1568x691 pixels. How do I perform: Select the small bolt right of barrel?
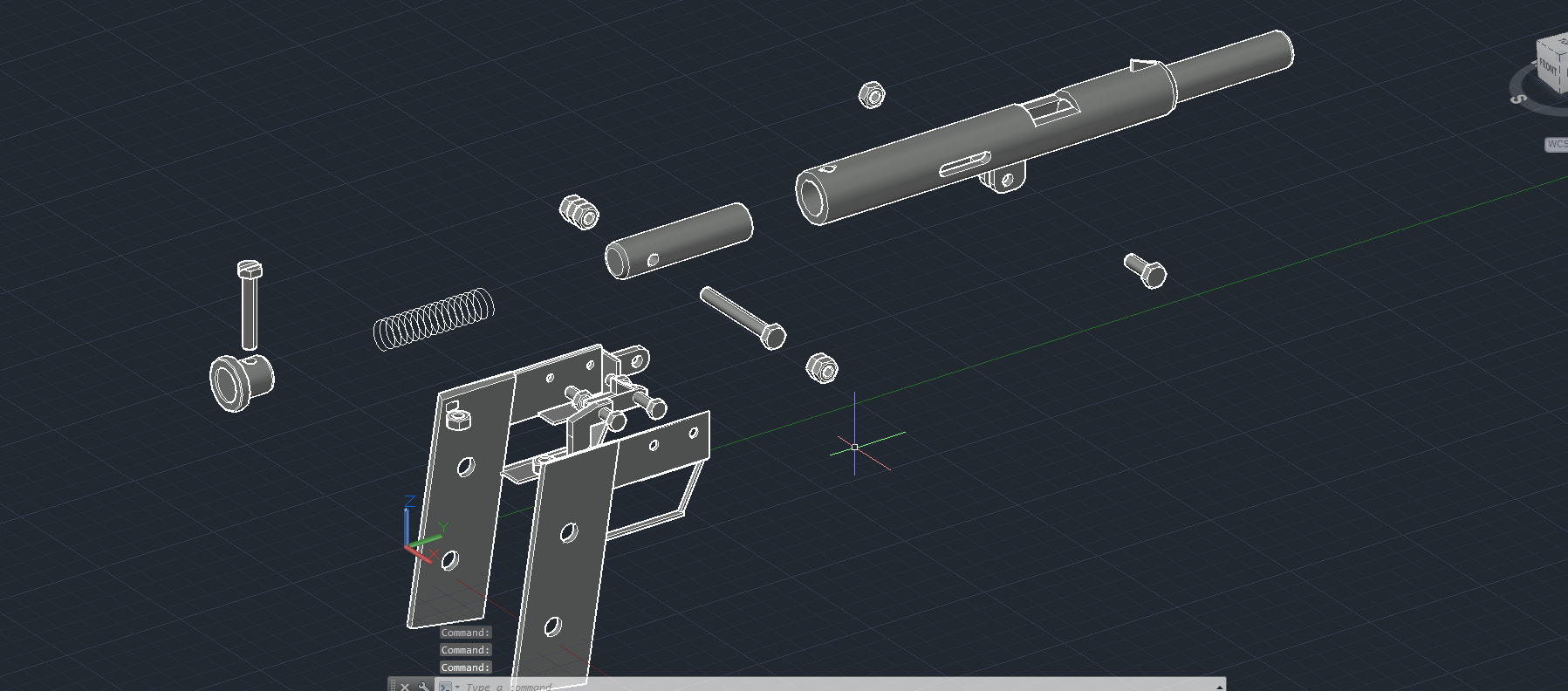pyautogui.click(x=1145, y=270)
